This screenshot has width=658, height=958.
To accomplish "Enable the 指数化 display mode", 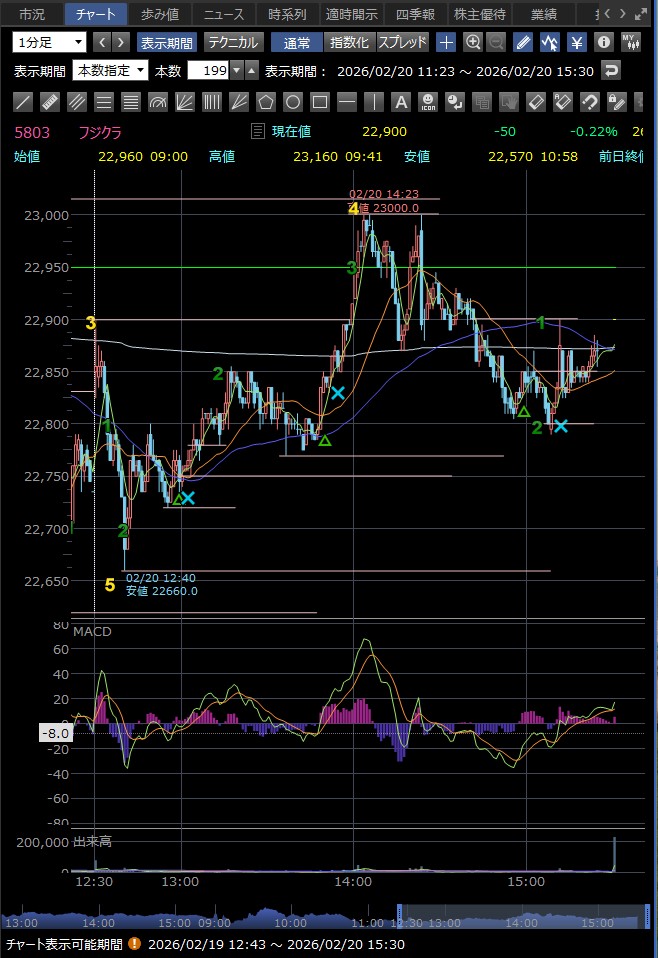I will point(349,42).
